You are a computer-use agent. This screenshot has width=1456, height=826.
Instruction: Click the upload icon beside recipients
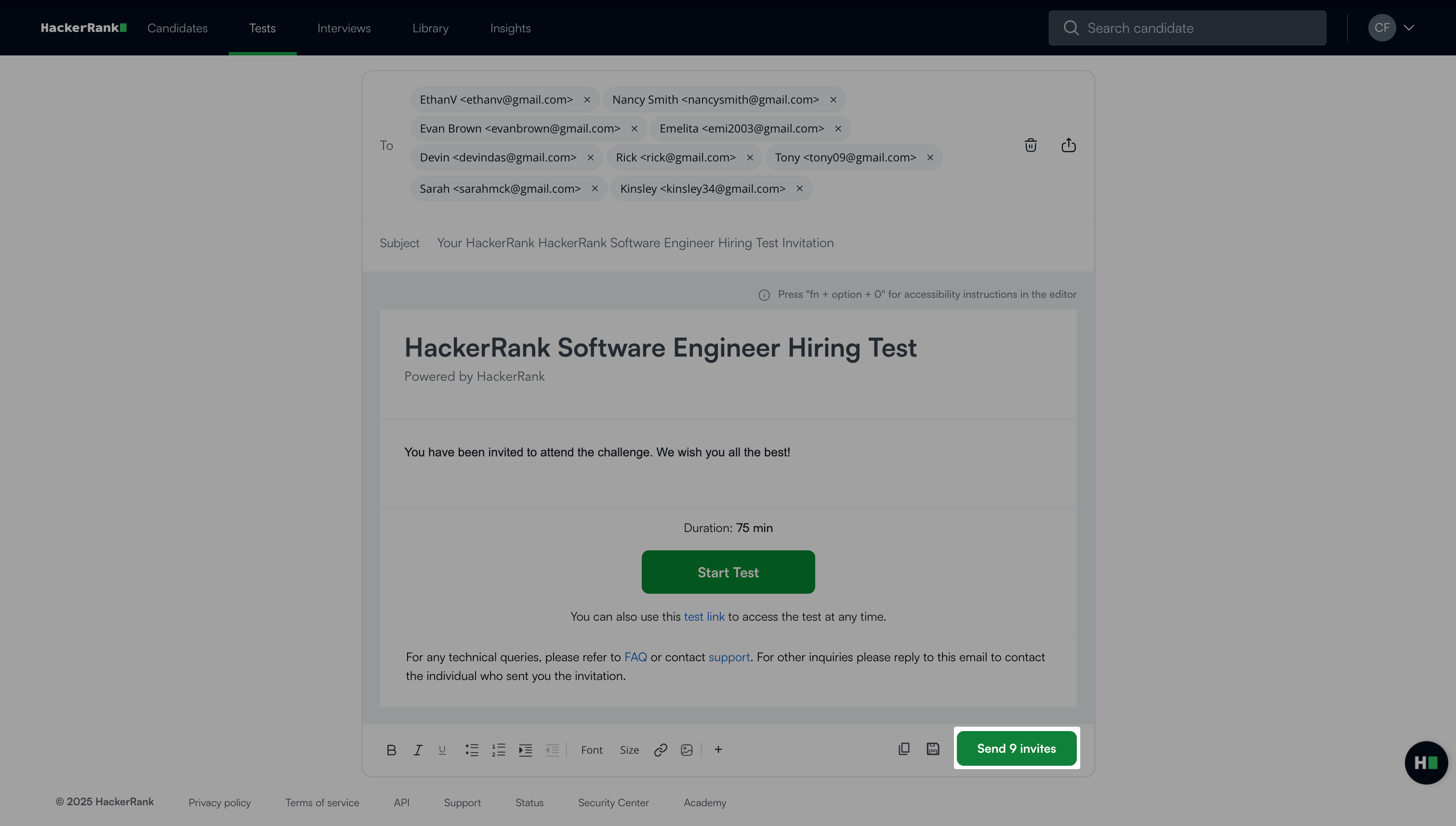1069,145
